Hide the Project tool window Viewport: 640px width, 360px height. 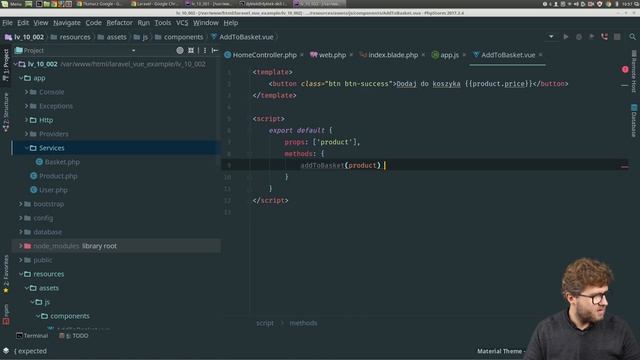click(215, 50)
